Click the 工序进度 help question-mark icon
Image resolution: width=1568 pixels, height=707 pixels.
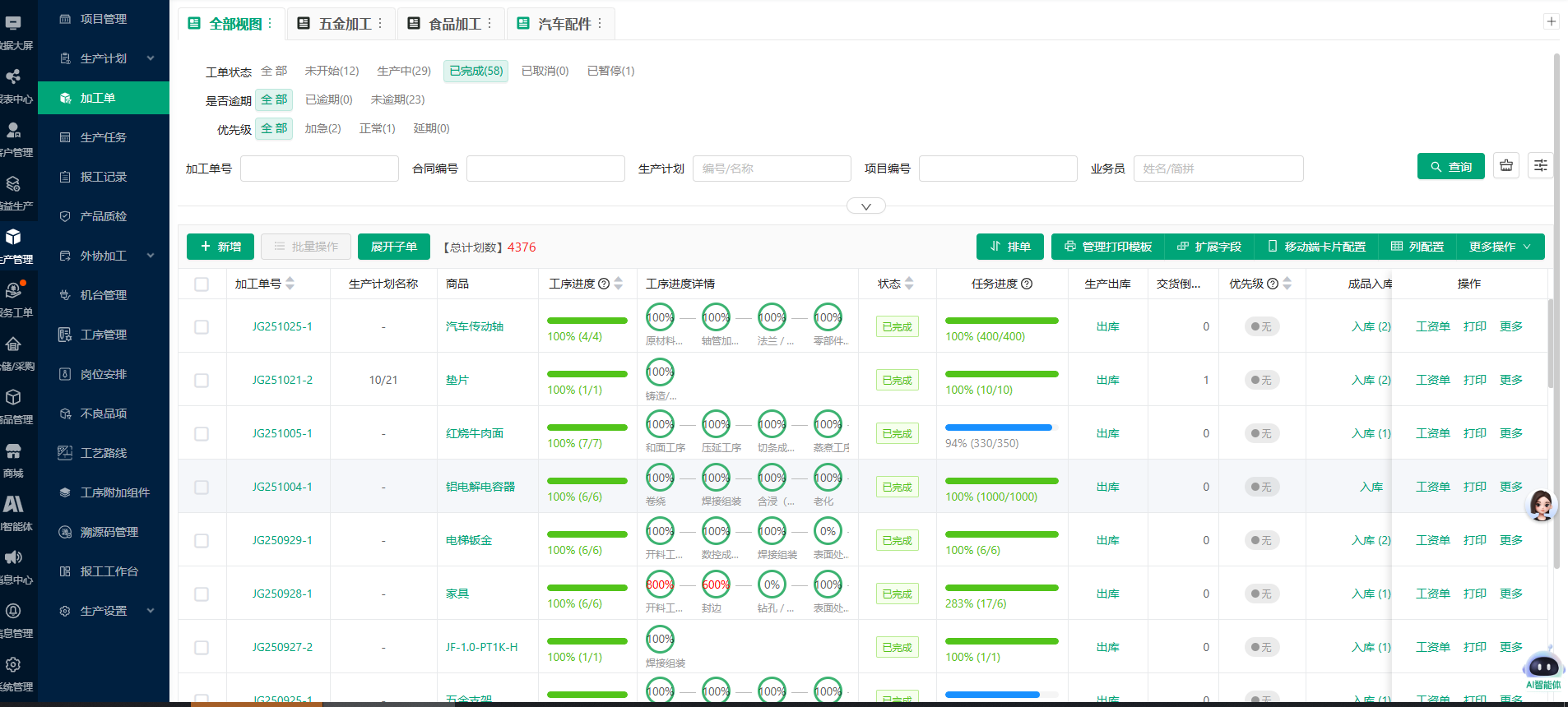point(604,284)
